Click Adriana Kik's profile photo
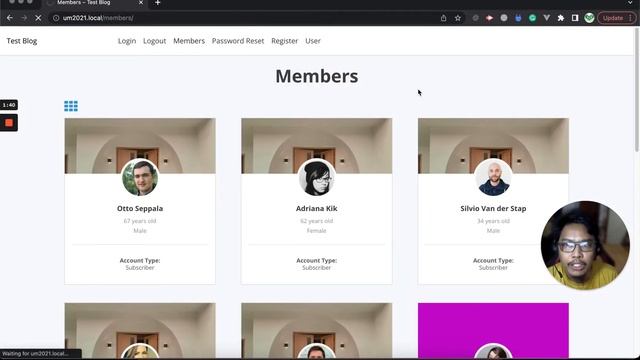Viewport: 640px width, 360px height. pos(317,178)
